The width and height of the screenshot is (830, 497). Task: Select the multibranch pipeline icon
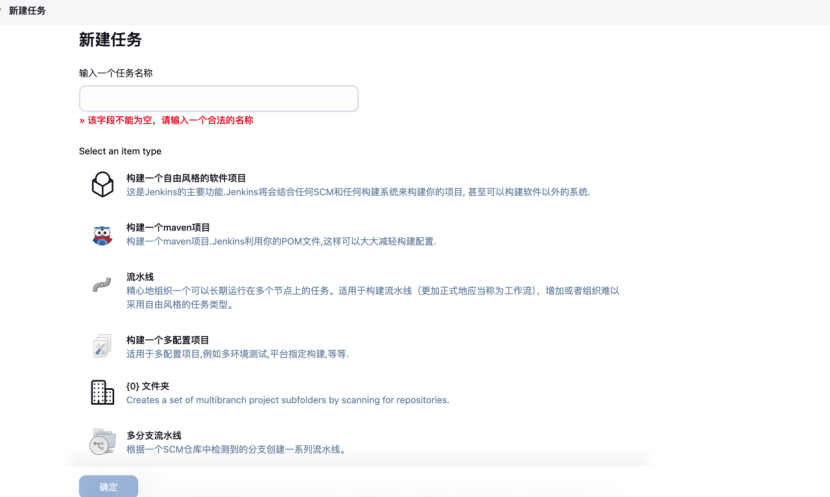tap(102, 441)
